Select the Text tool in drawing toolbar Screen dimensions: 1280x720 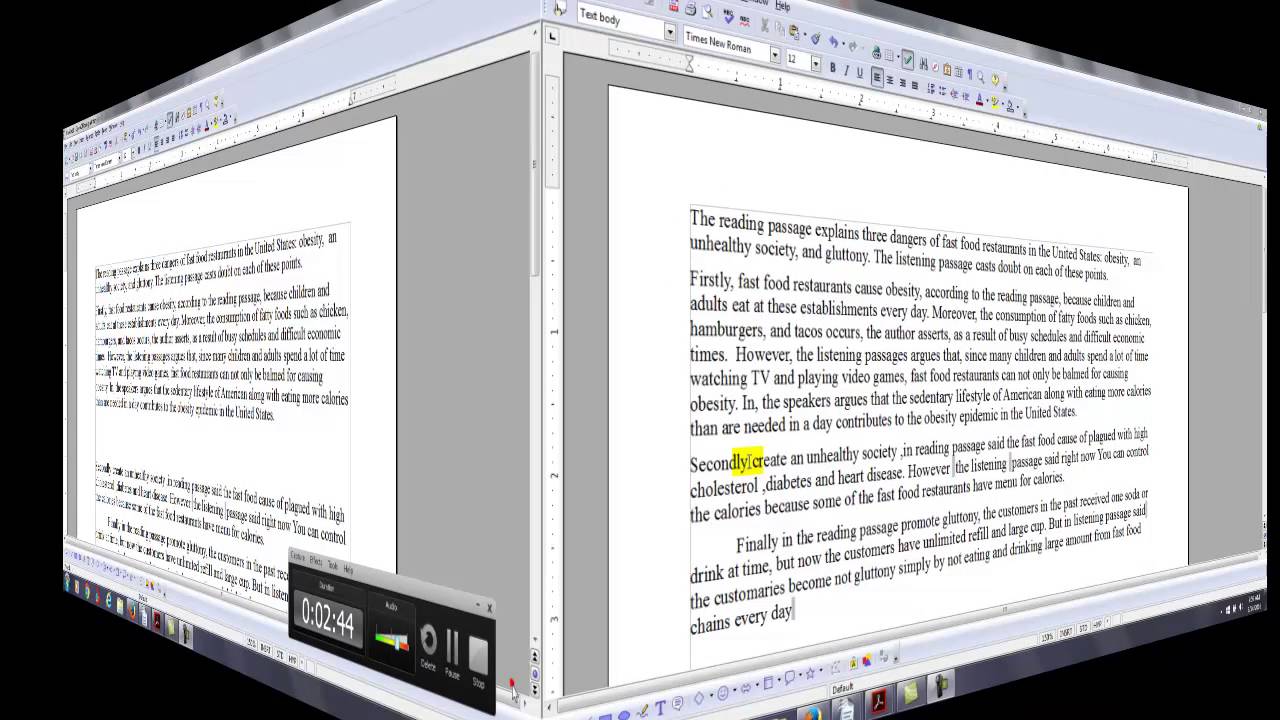(x=661, y=709)
